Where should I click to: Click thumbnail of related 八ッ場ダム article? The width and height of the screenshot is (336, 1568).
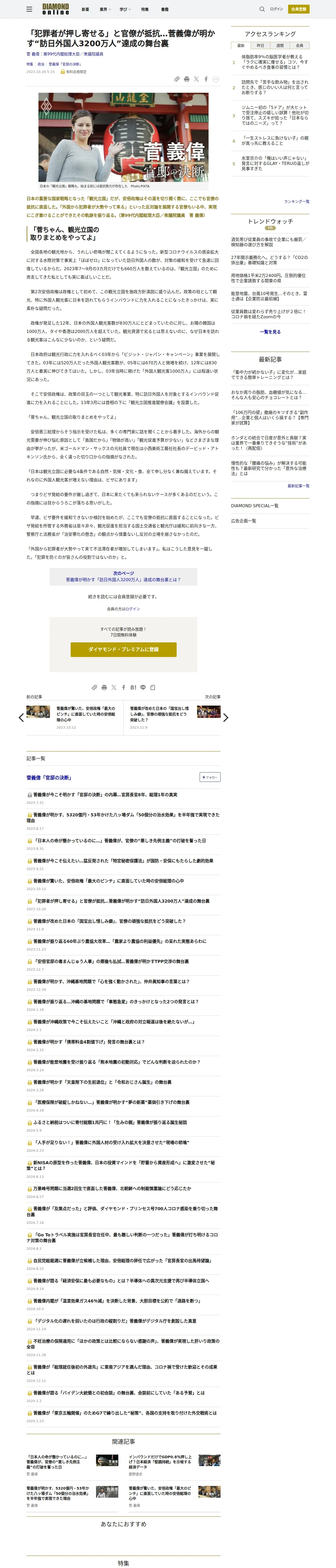107,1491
